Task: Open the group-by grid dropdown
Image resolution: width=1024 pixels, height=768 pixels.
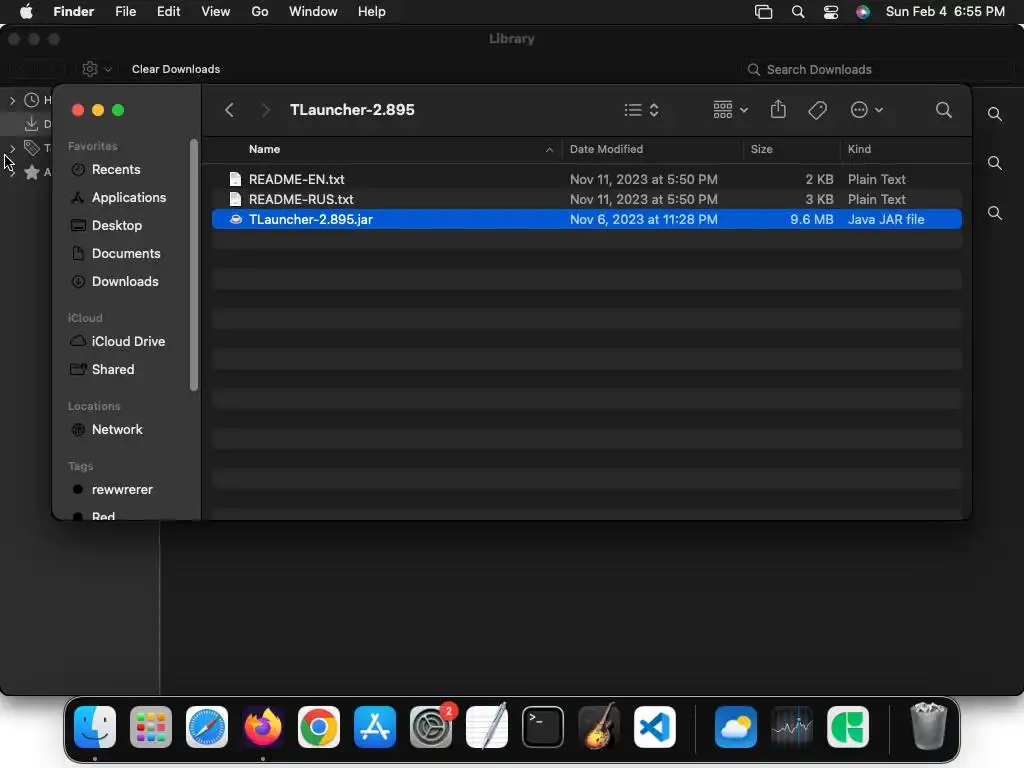Action: (x=730, y=110)
